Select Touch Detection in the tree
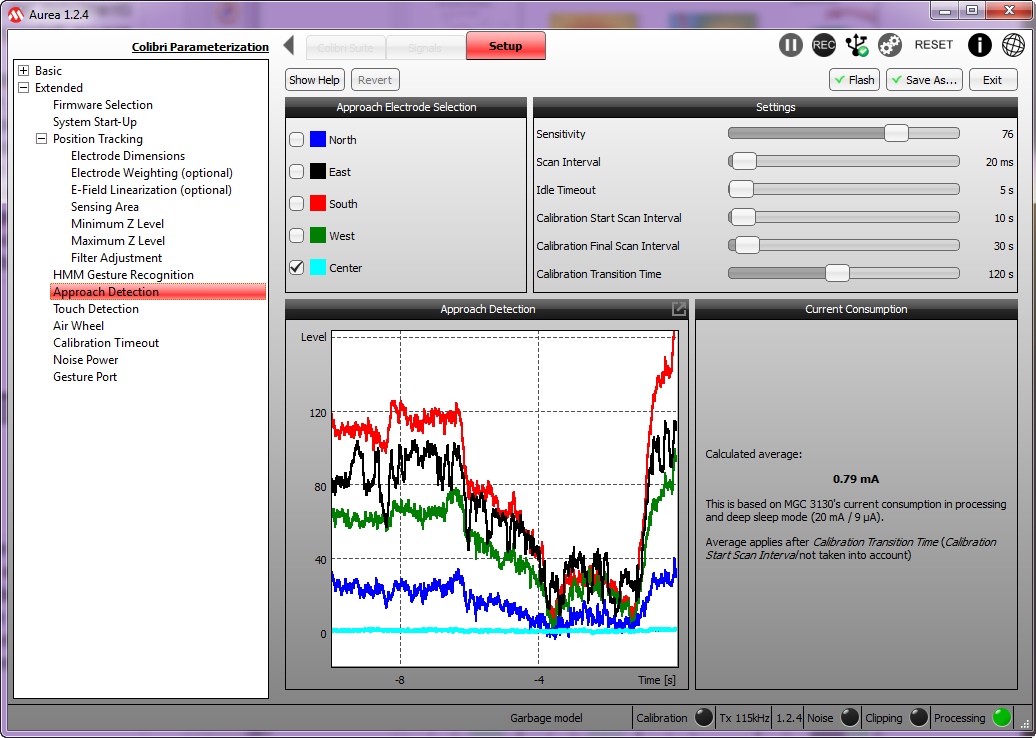Screen dimensions: 1036x738 96,309
